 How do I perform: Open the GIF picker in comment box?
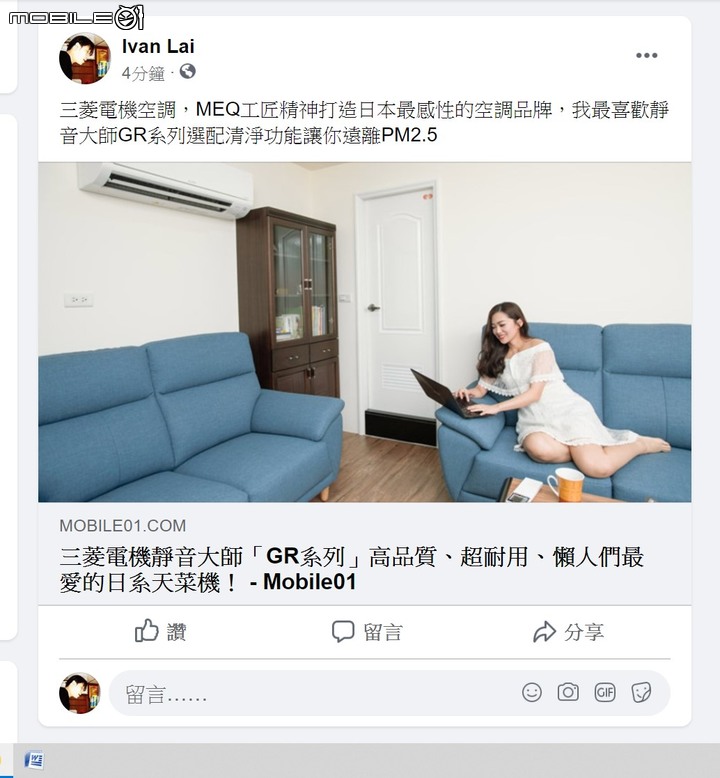click(x=605, y=692)
